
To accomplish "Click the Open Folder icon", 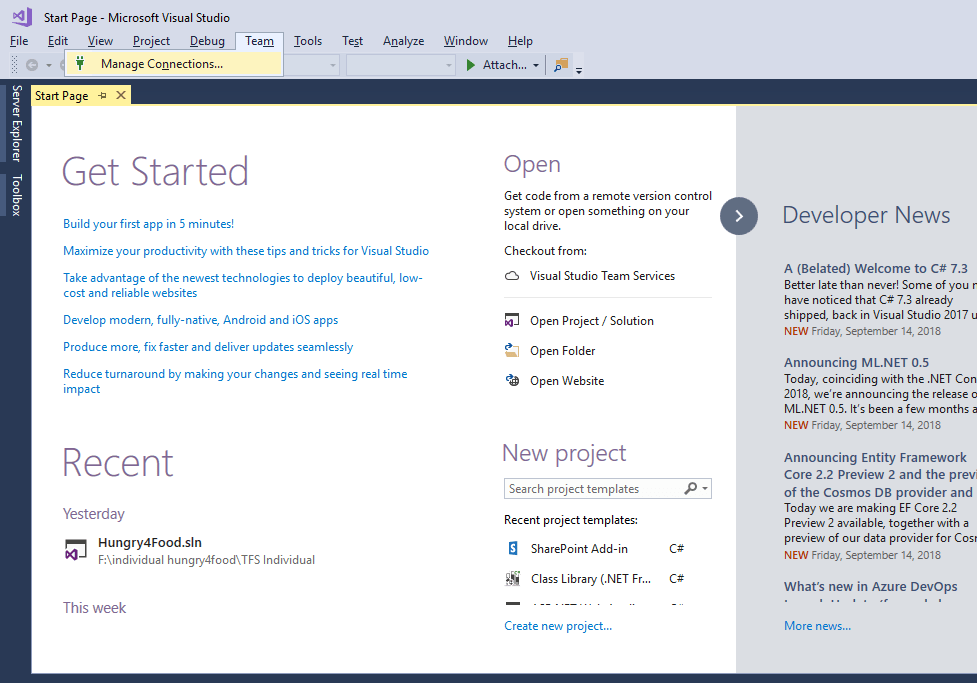I will (x=511, y=350).
